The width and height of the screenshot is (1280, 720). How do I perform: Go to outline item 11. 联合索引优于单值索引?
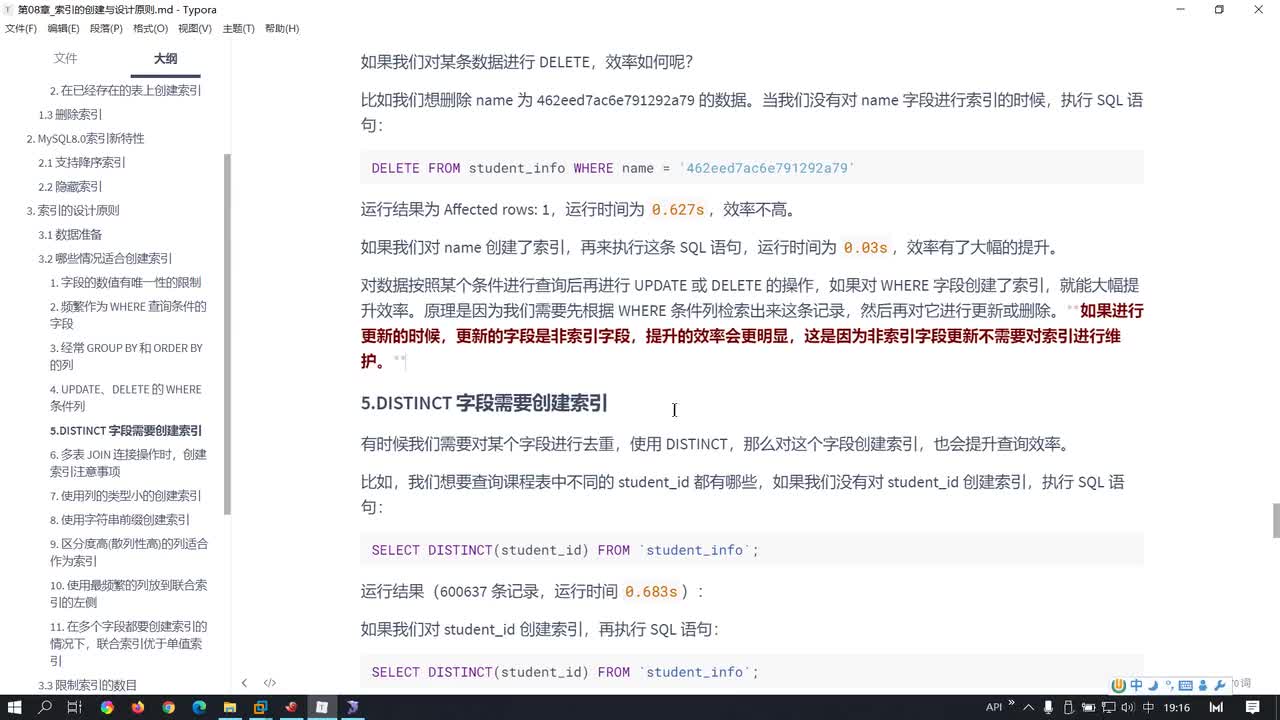[x=128, y=643]
